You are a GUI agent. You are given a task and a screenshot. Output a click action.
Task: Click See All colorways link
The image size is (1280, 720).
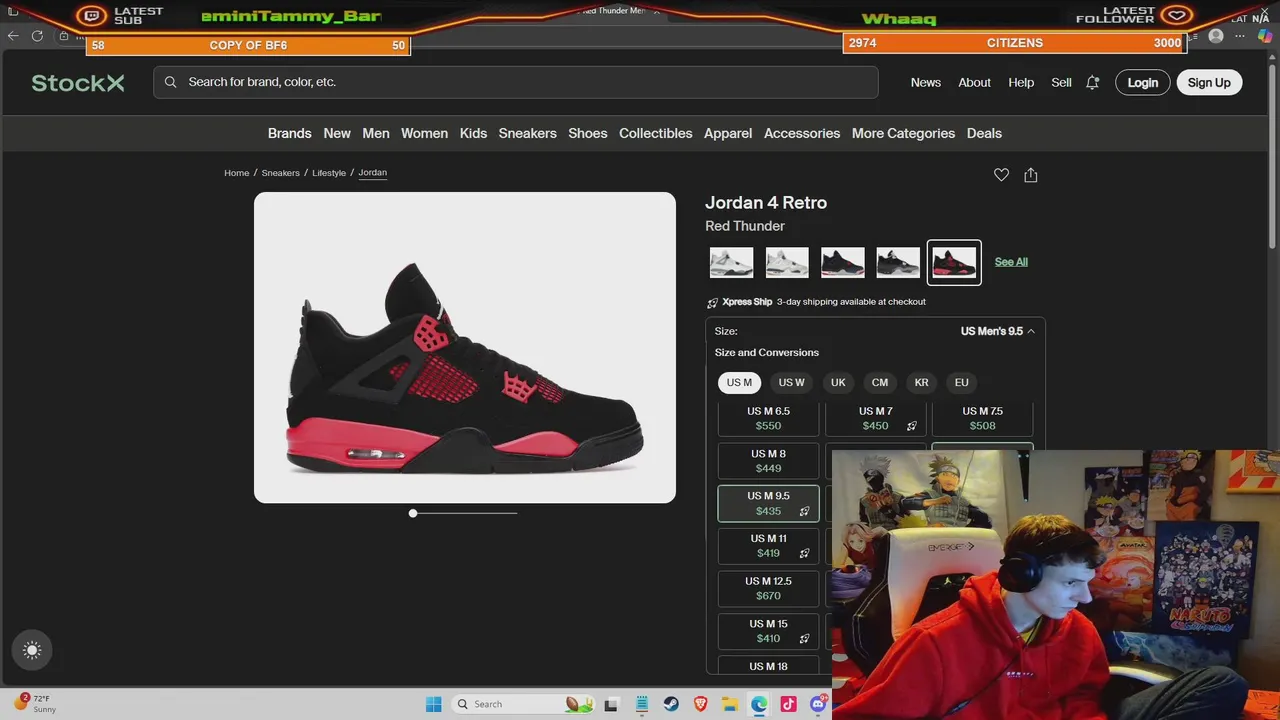pyautogui.click(x=1011, y=262)
